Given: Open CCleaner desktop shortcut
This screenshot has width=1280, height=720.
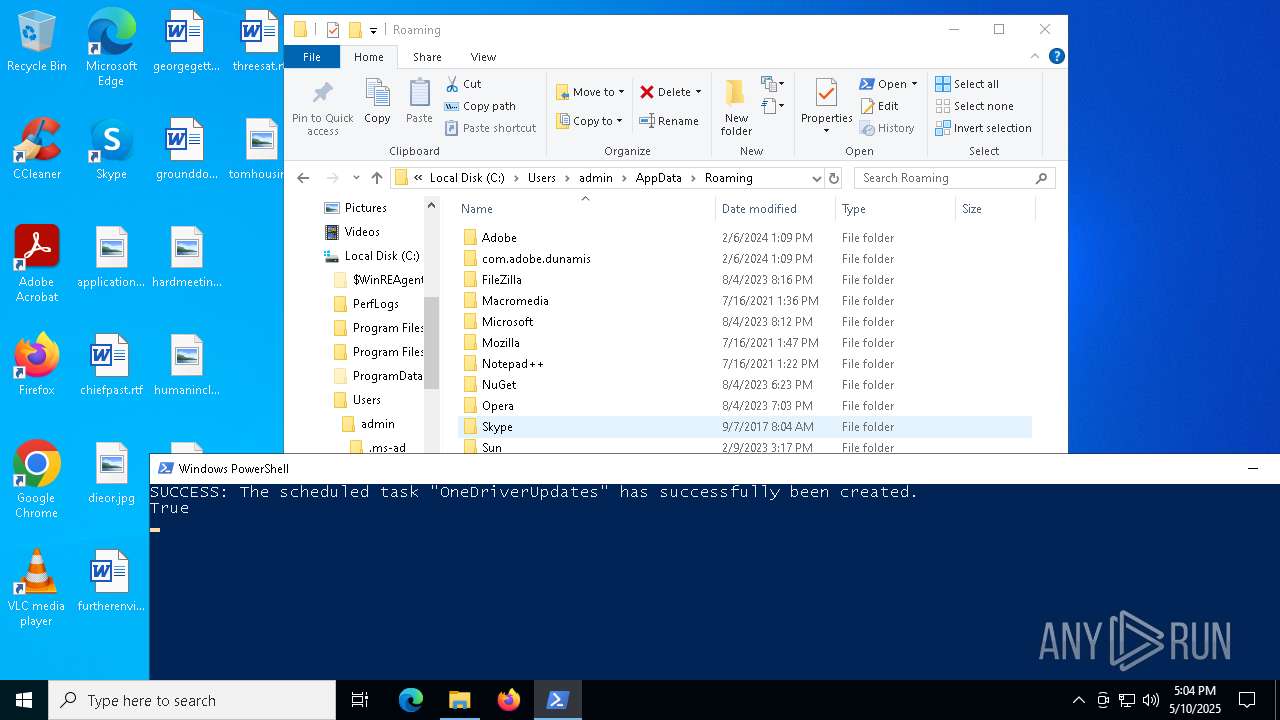Looking at the screenshot, I should [x=37, y=150].
